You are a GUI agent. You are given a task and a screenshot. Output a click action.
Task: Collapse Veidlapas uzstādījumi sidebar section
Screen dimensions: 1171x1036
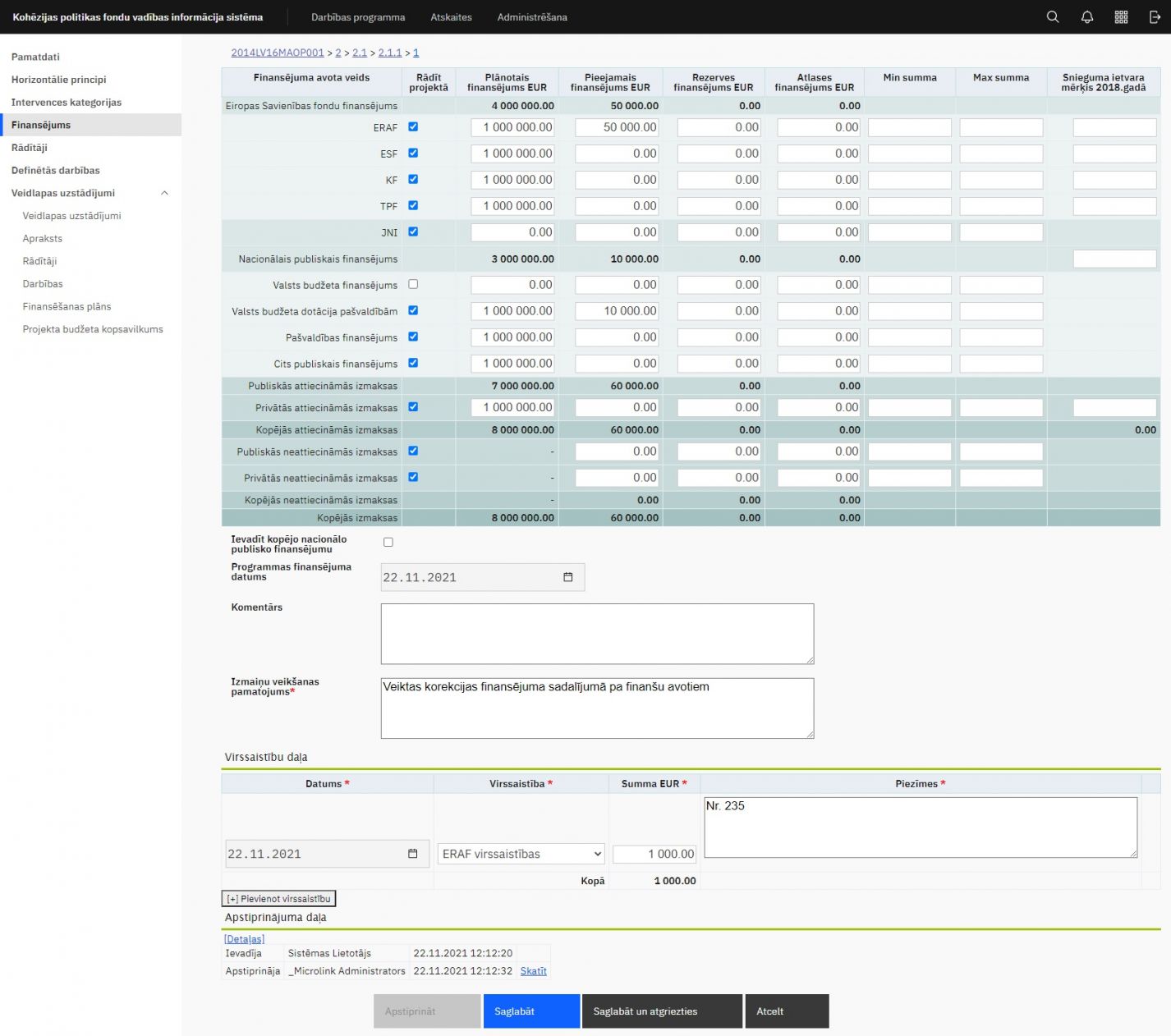[164, 193]
